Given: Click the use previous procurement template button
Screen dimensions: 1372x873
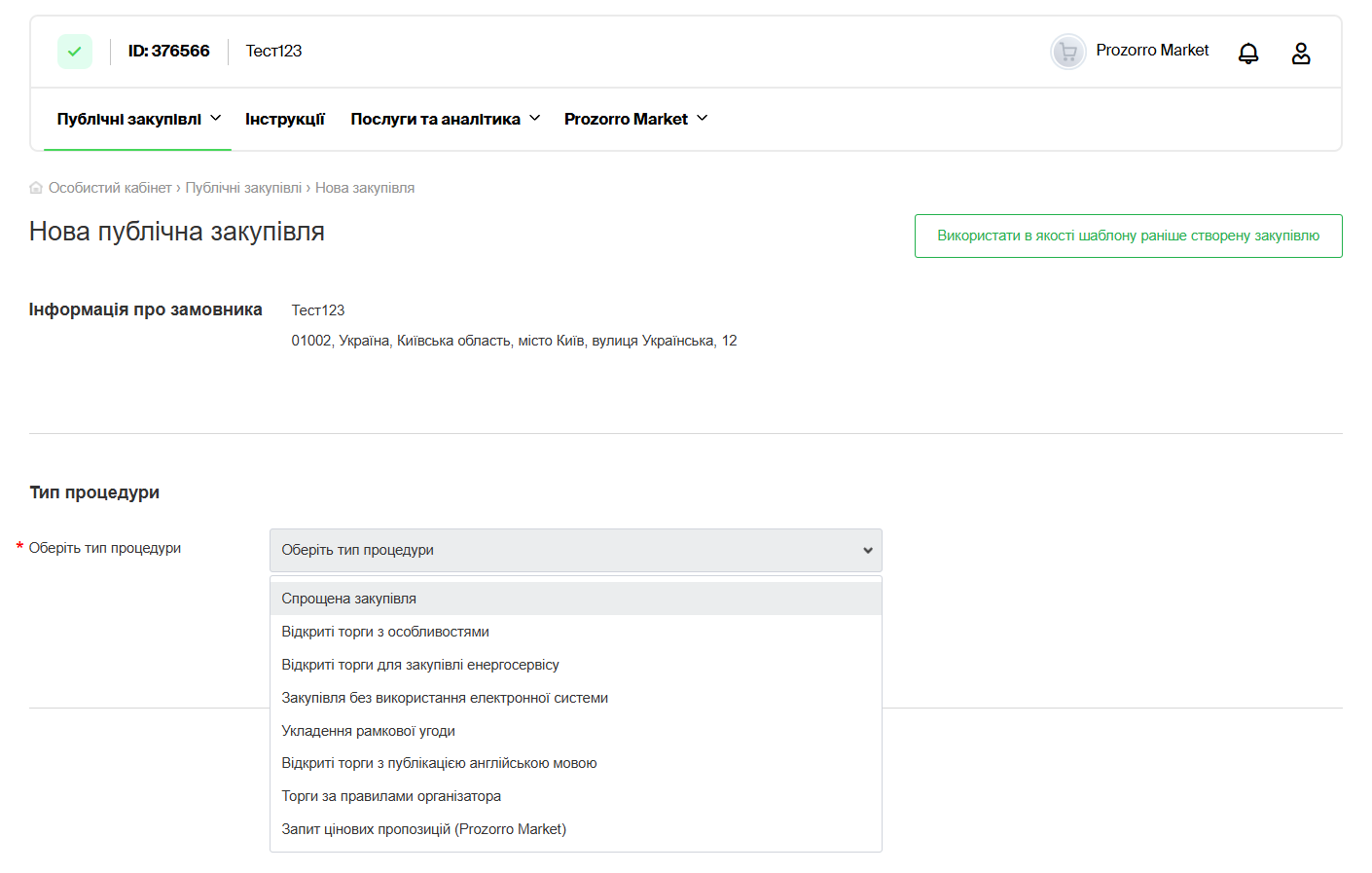Looking at the screenshot, I should [1128, 236].
